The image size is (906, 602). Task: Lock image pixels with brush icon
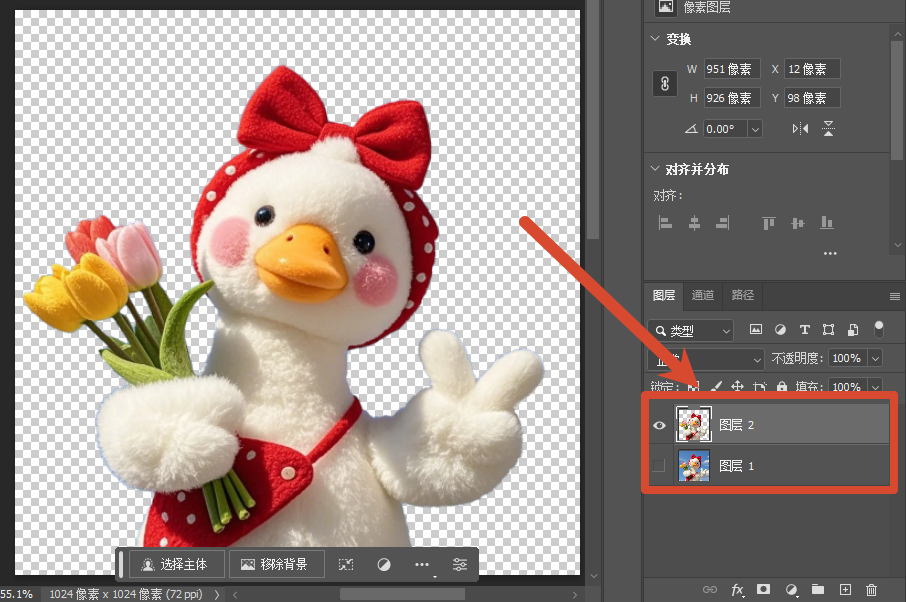[716, 386]
